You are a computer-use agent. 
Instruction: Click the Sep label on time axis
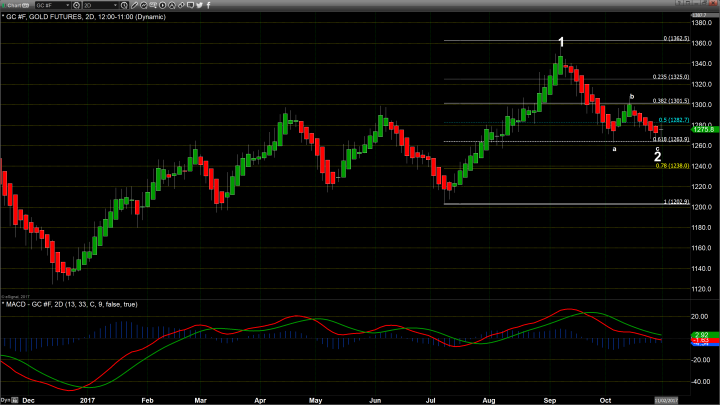(550, 400)
